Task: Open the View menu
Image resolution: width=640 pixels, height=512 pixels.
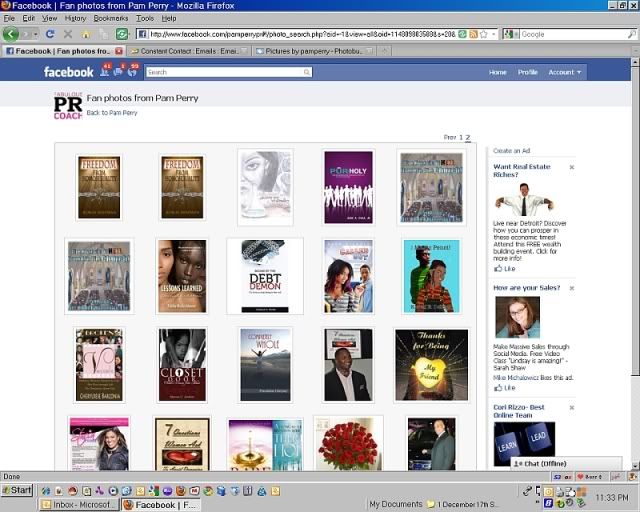Action: pos(49,18)
